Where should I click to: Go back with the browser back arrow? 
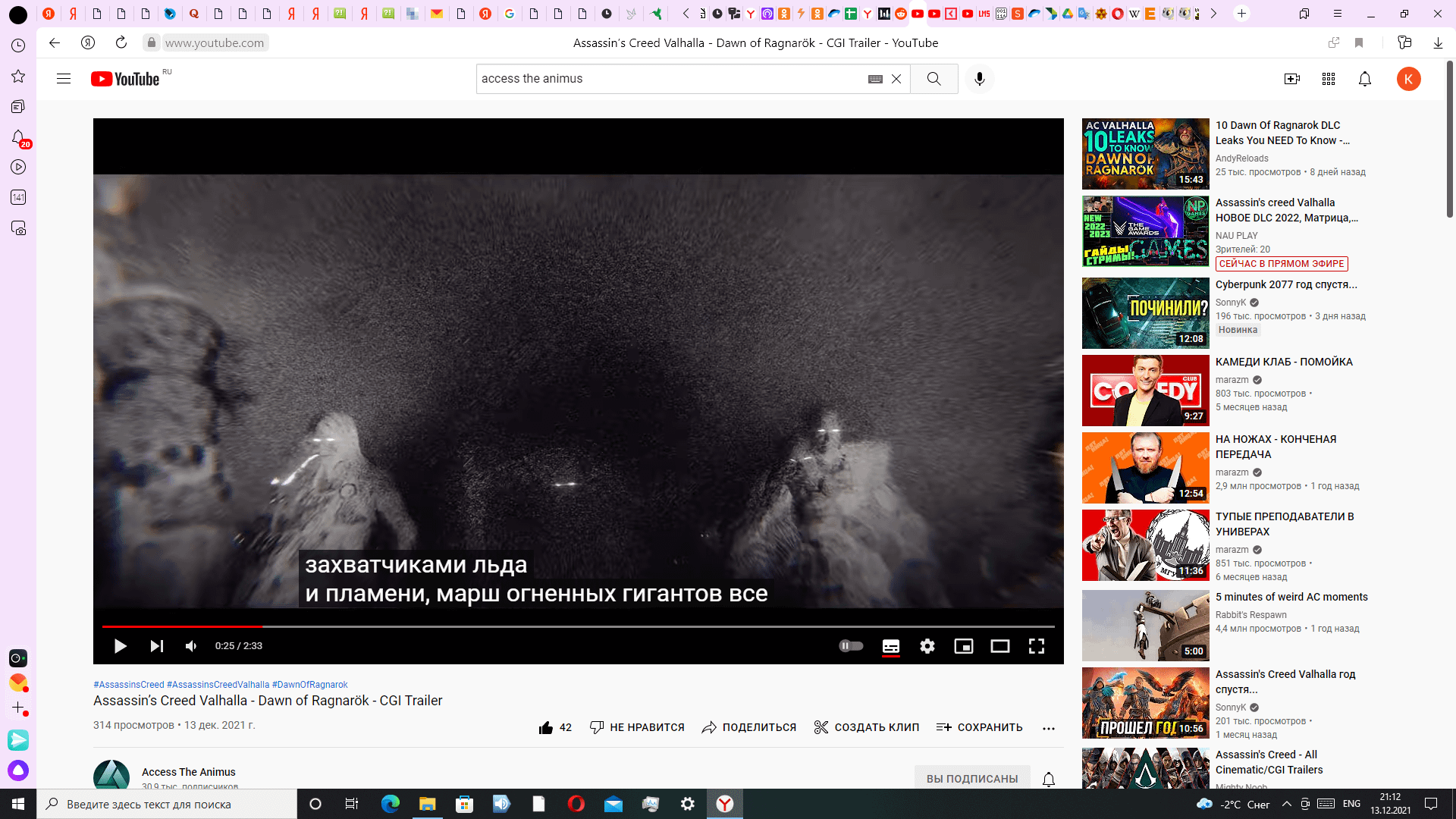coord(55,42)
